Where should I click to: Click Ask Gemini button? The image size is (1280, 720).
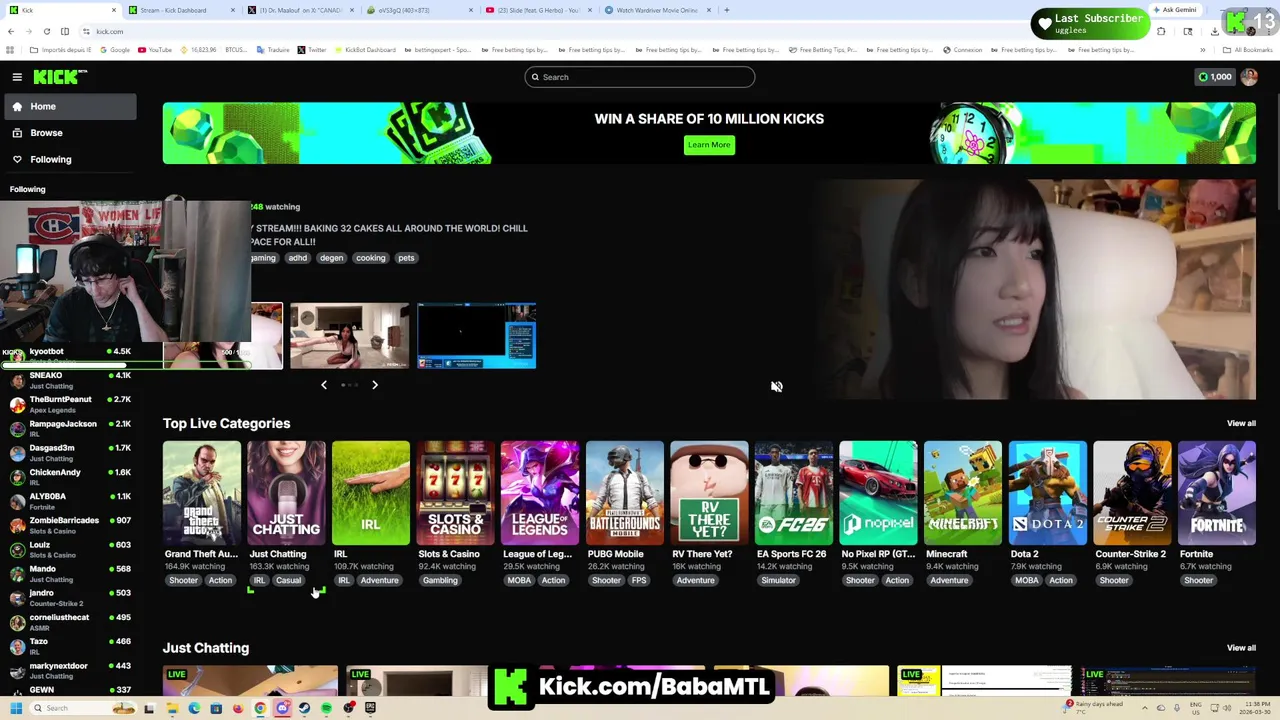[x=1175, y=10]
